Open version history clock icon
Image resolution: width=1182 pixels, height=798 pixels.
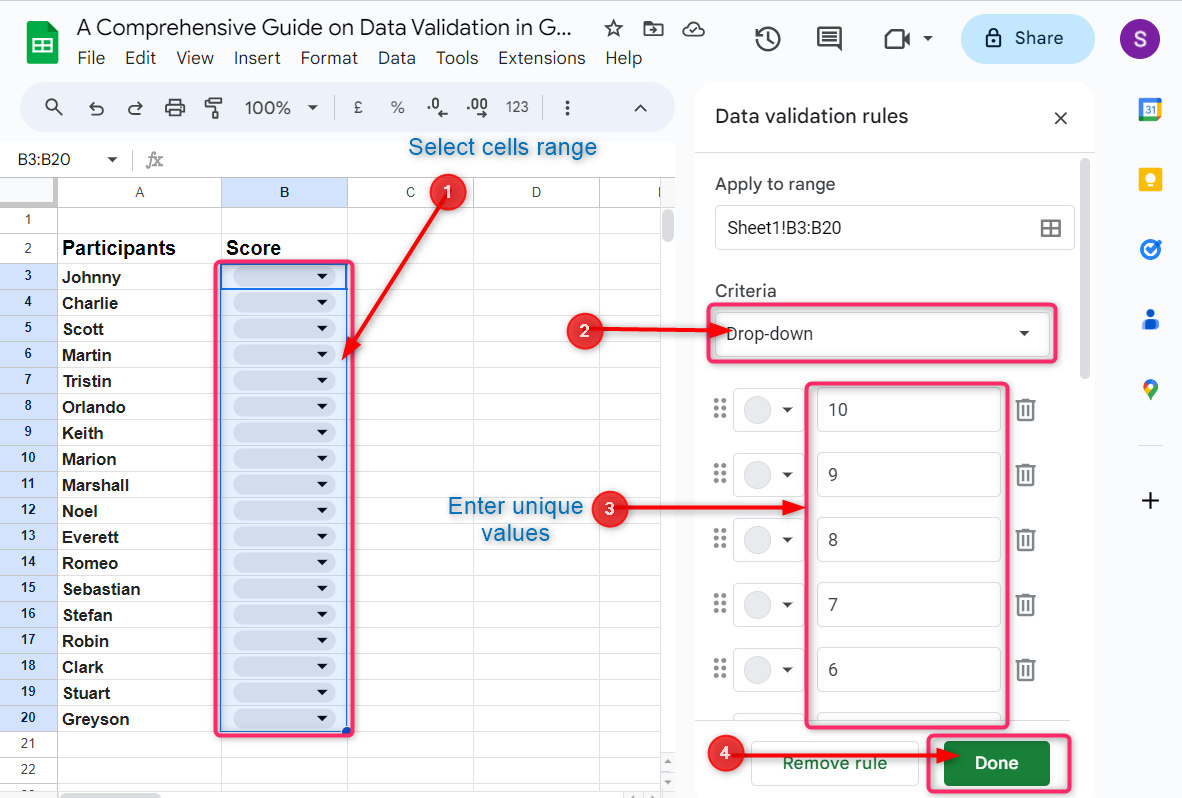click(x=767, y=39)
